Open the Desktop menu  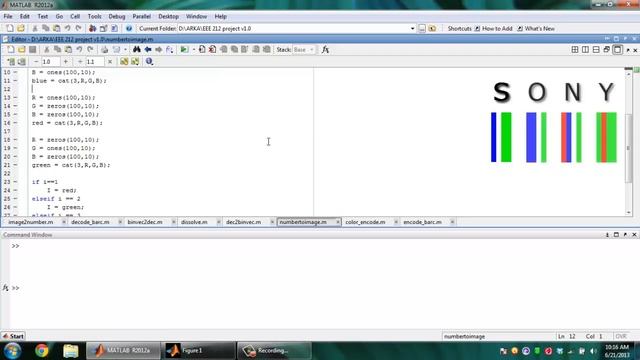(169, 16)
